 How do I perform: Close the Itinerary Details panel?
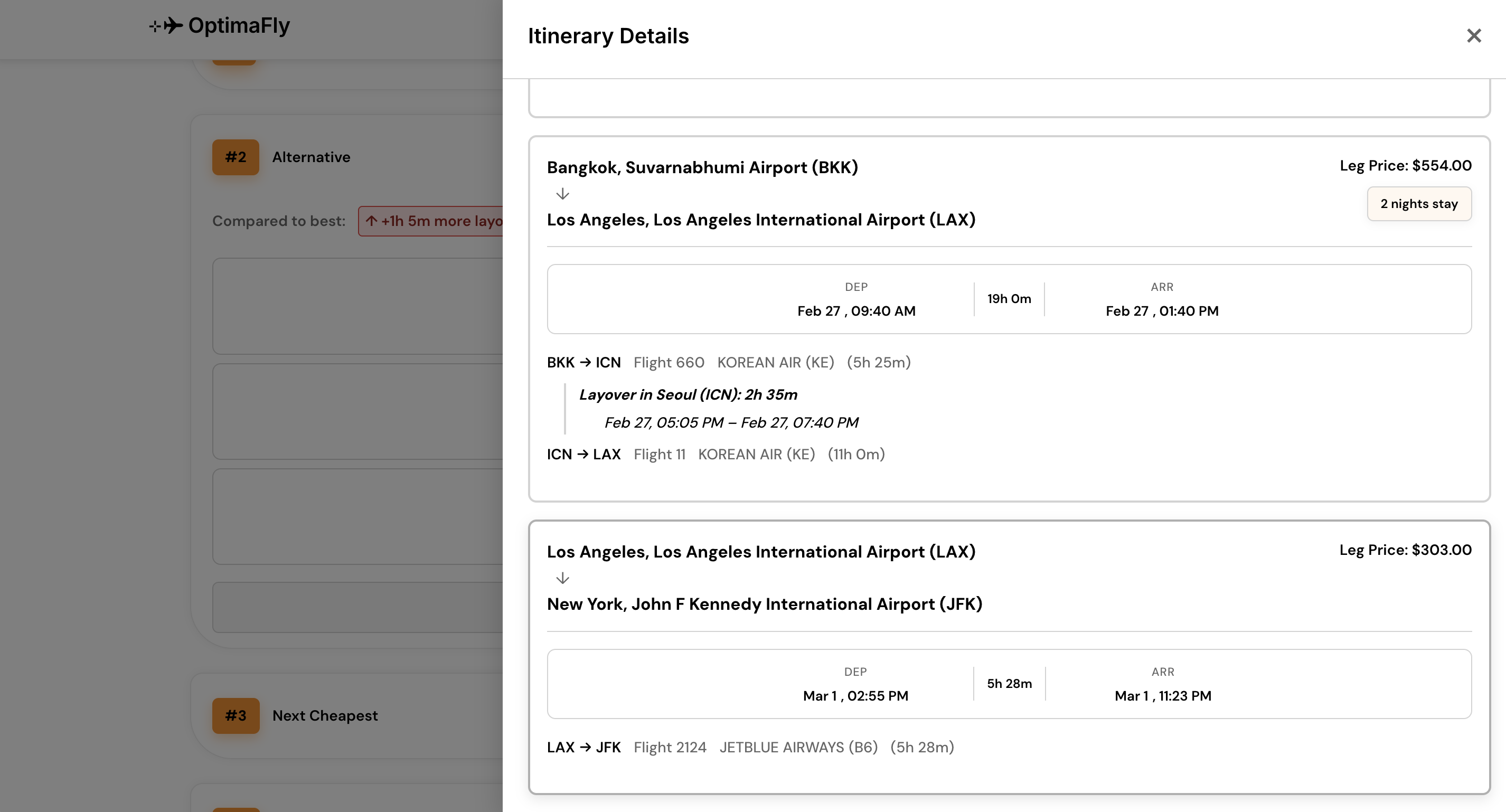point(1474,36)
